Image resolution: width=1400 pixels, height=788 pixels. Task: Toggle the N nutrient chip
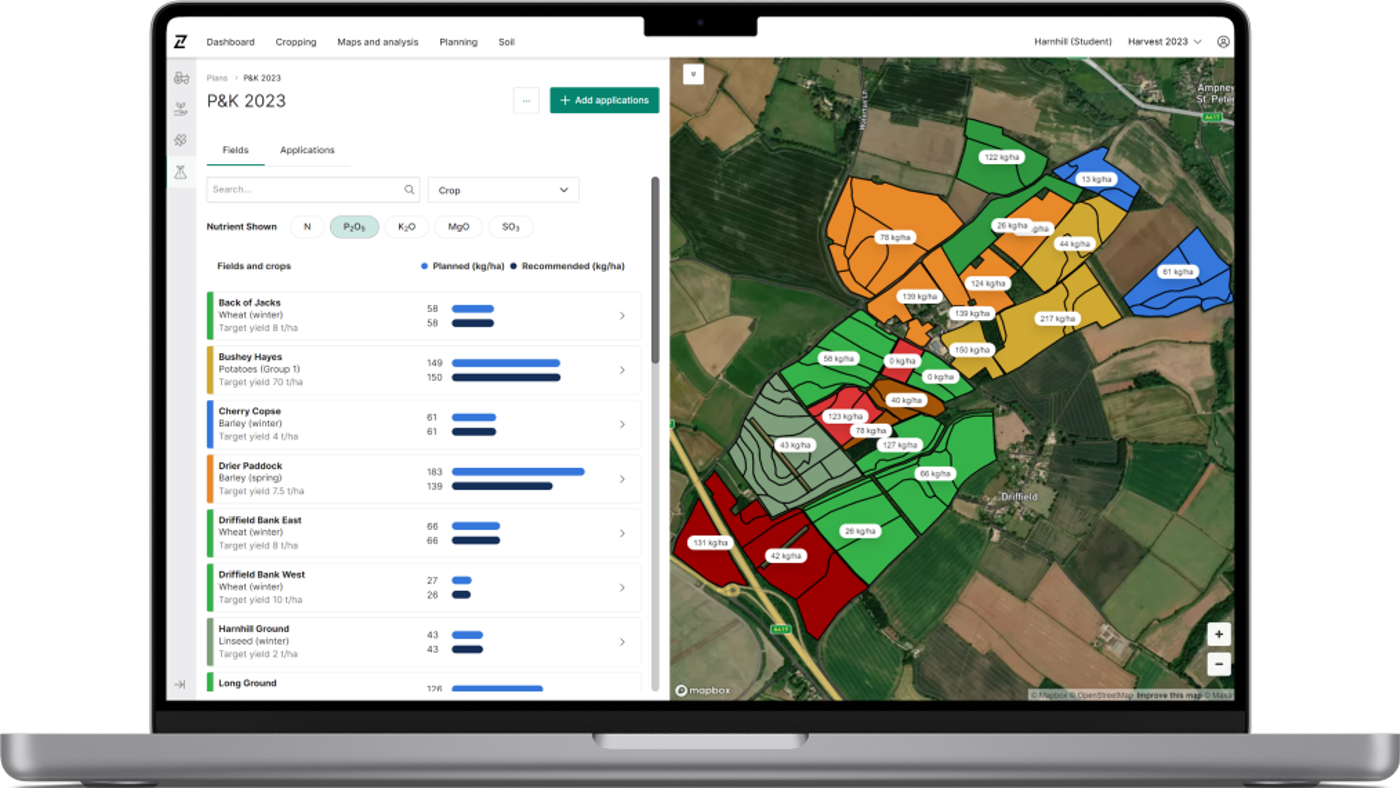(307, 227)
